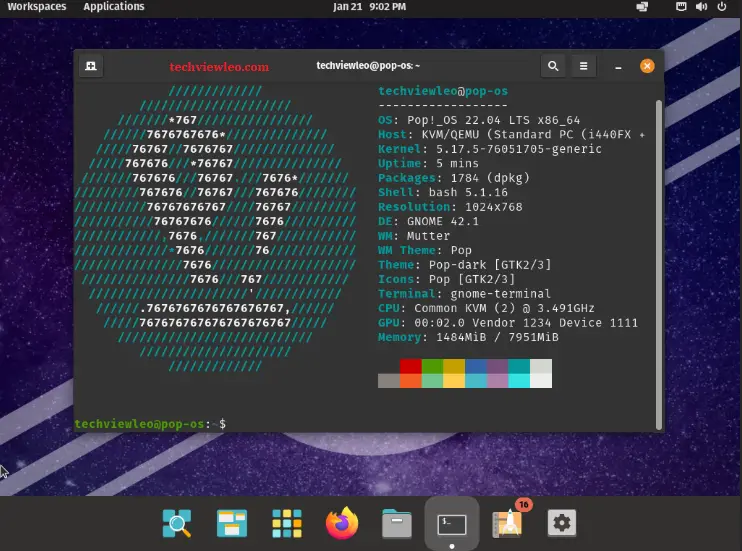
Task: Launch Firefox from the dock
Action: click(342, 523)
